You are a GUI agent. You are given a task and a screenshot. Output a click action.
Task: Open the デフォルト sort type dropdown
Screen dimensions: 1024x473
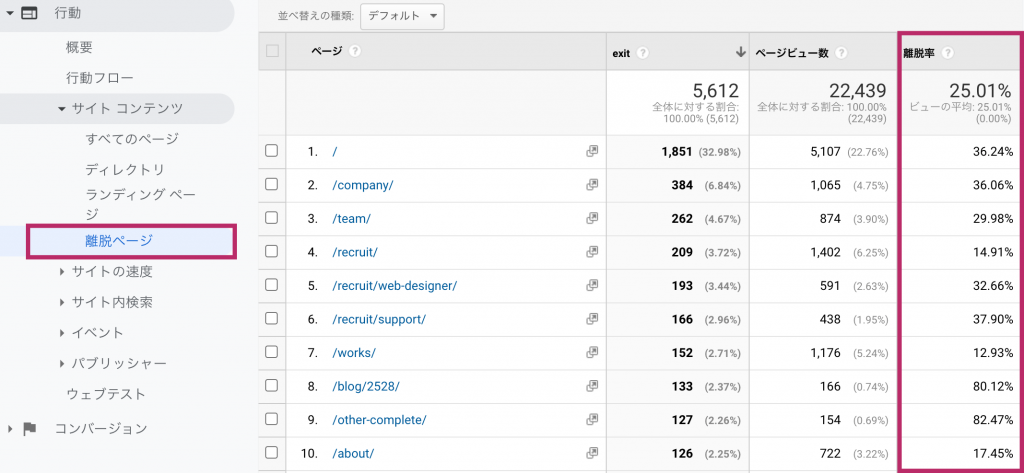(401, 16)
